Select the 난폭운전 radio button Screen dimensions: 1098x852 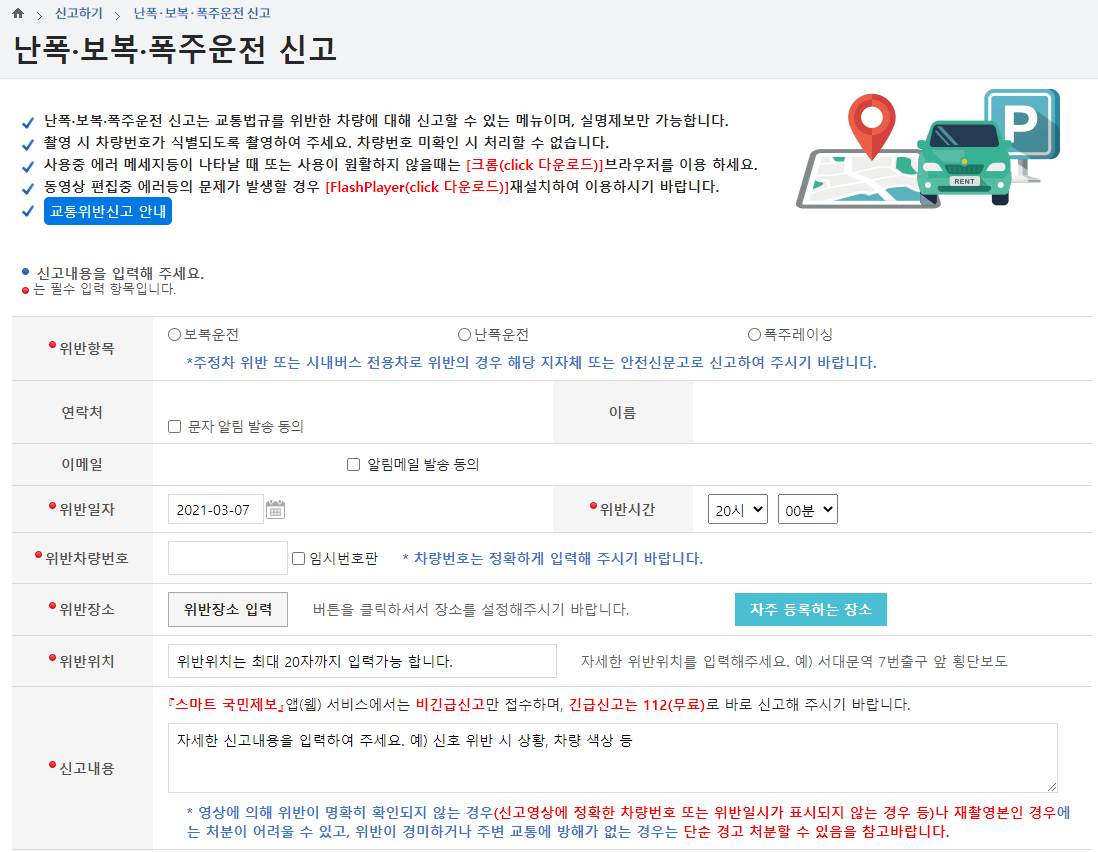coord(463,334)
